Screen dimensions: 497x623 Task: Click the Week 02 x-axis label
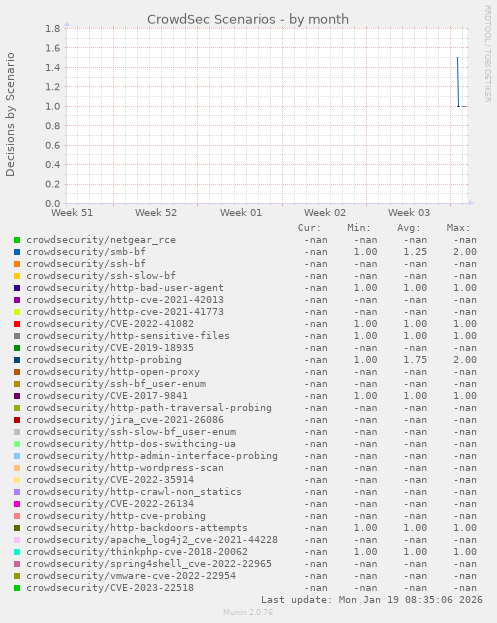325,213
